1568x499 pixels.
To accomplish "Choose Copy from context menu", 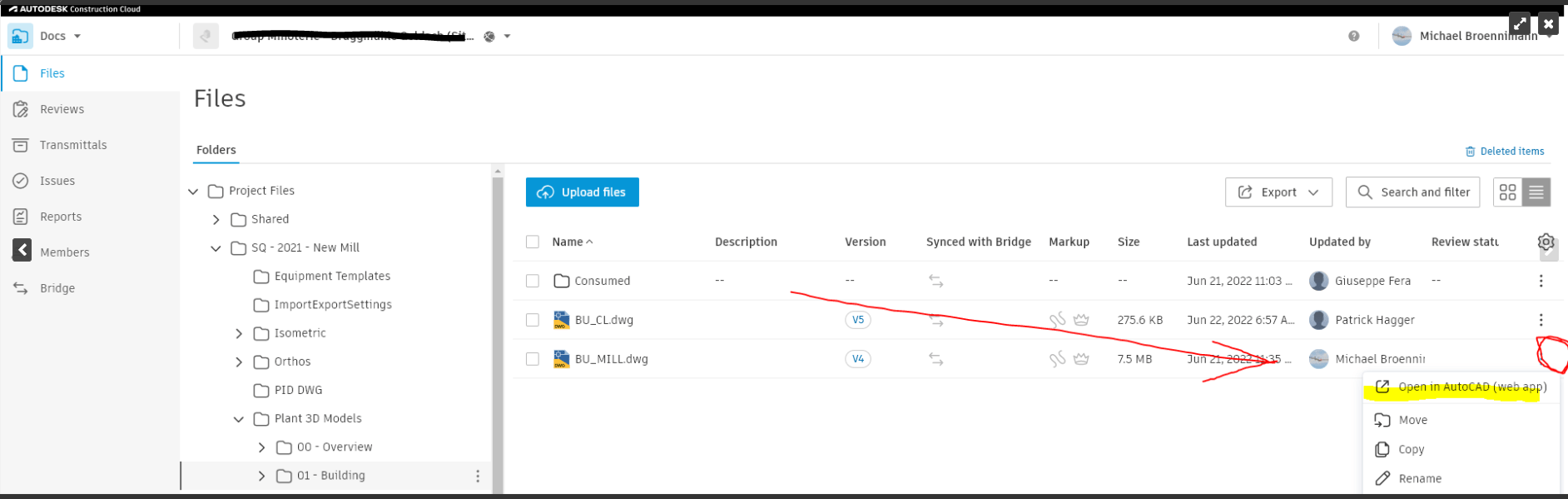I will pyautogui.click(x=1461, y=449).
